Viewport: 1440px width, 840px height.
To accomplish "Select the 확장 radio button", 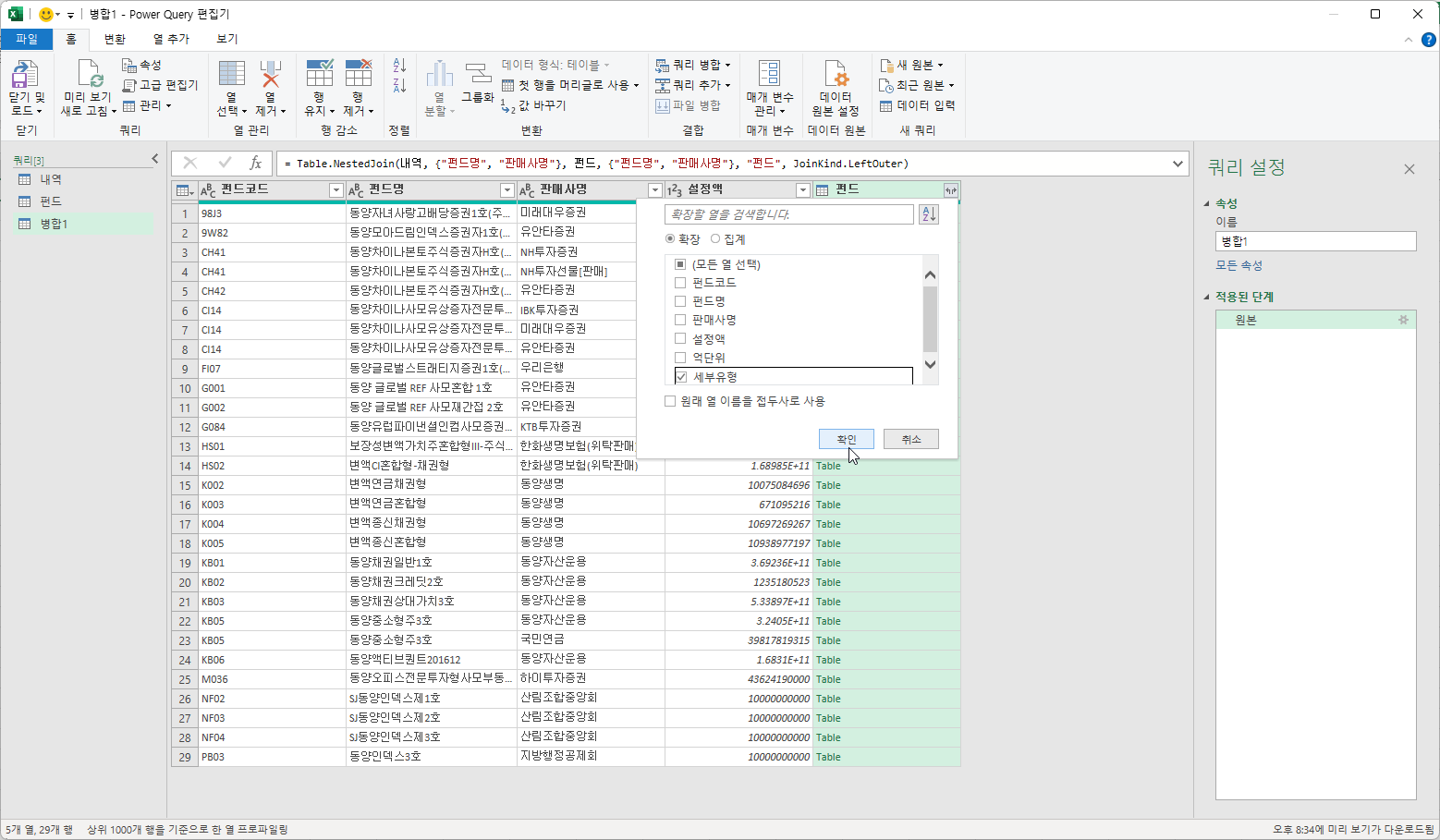I will point(670,238).
